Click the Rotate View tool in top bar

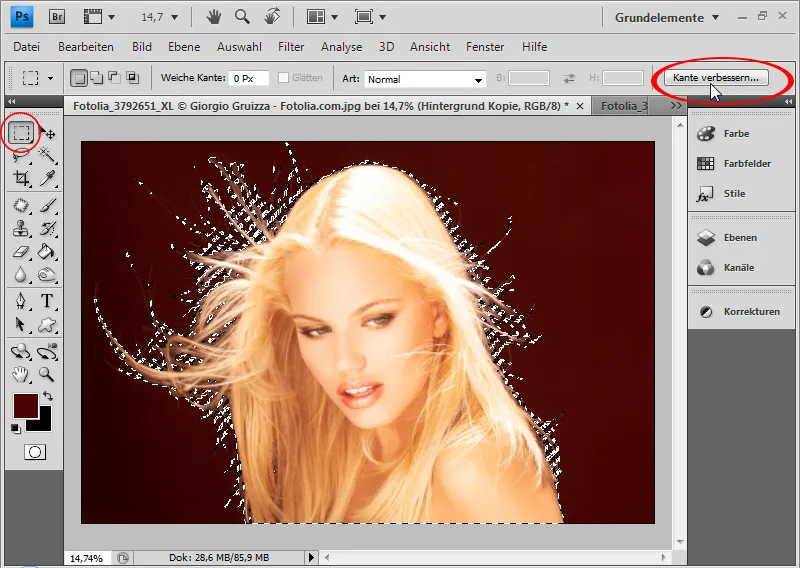pos(272,17)
